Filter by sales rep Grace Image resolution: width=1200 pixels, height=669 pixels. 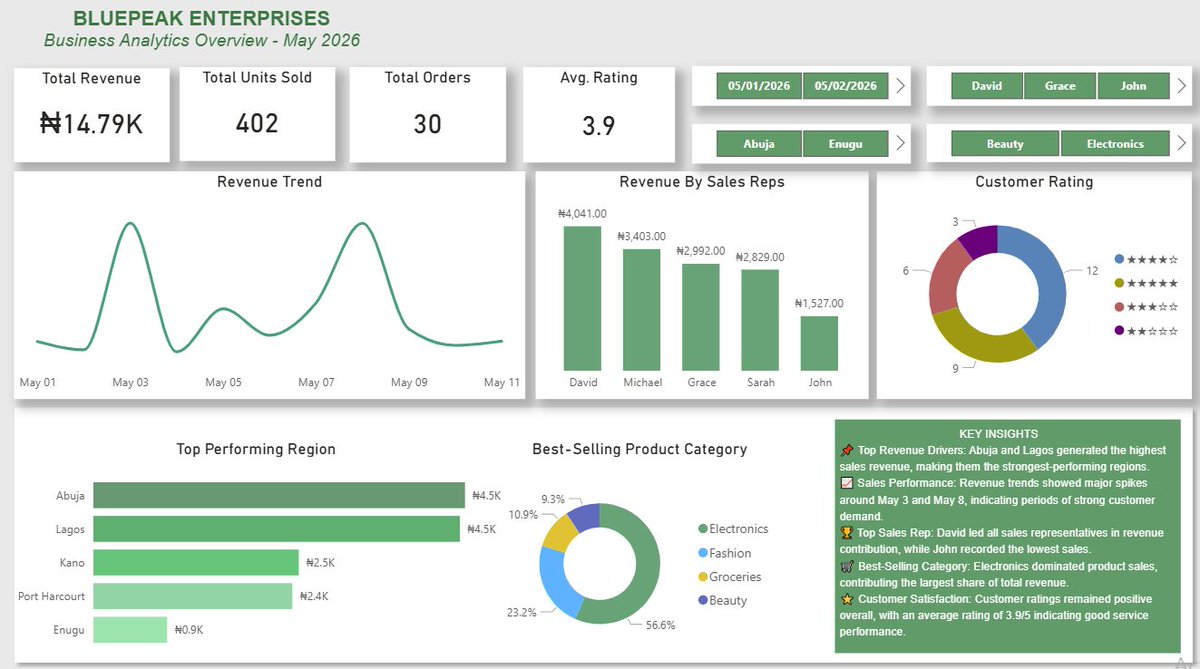1060,86
